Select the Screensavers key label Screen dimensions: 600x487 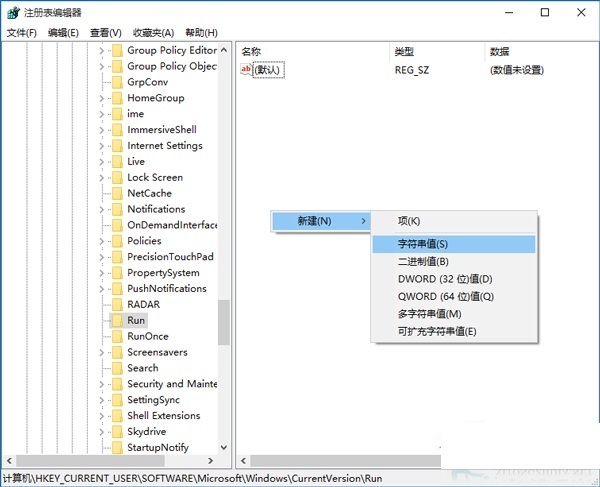pos(157,352)
